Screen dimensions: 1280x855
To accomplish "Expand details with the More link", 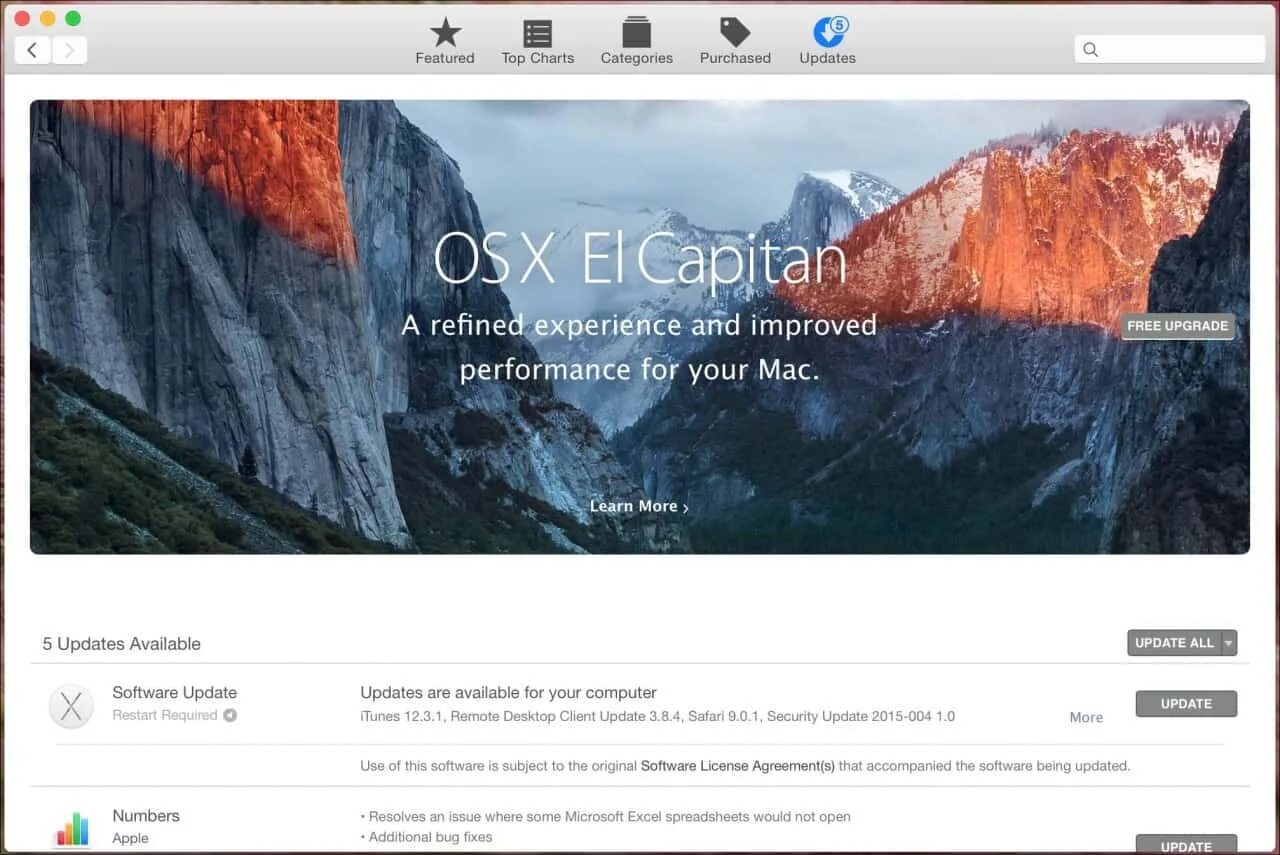I will (x=1086, y=717).
